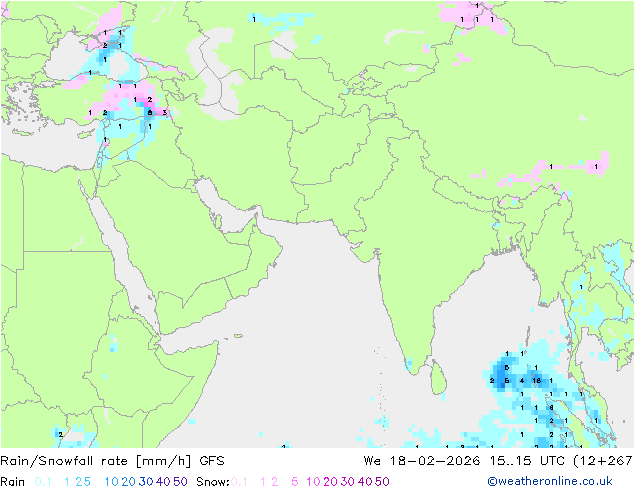Select the Snow legend value 20
This screenshot has height=490, width=634.
330,482
